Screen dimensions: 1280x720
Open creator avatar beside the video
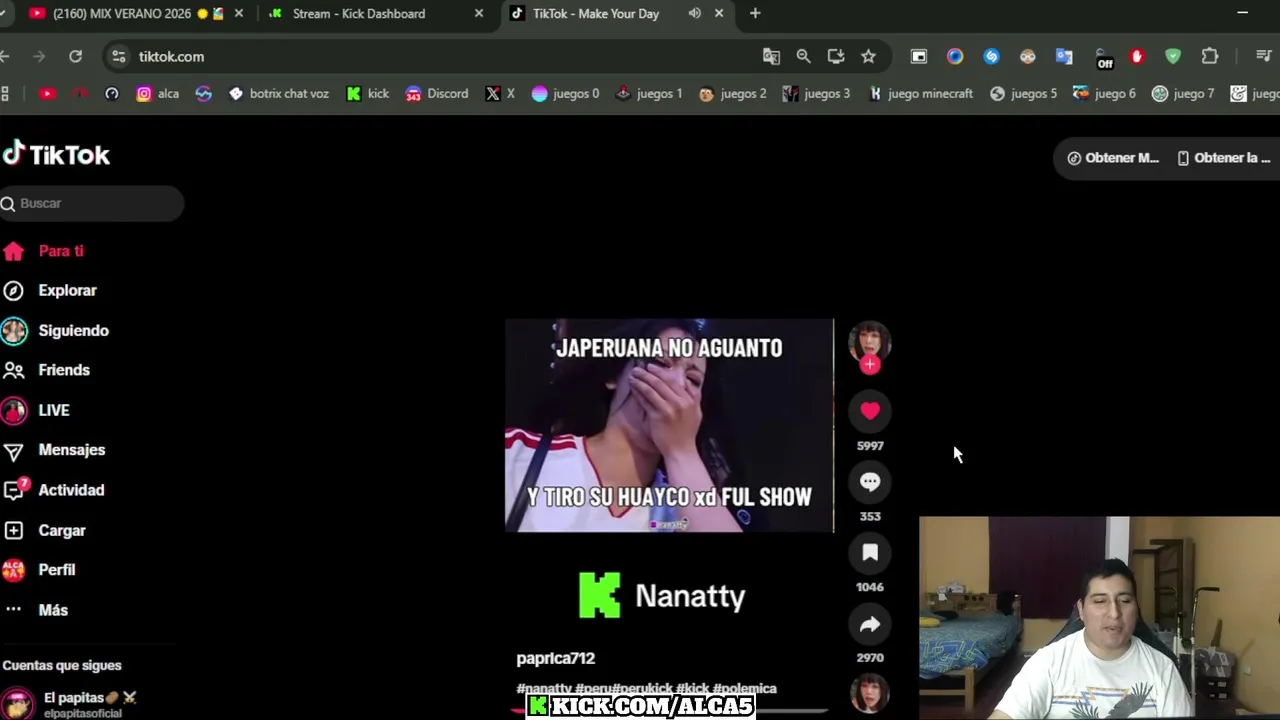click(x=870, y=341)
